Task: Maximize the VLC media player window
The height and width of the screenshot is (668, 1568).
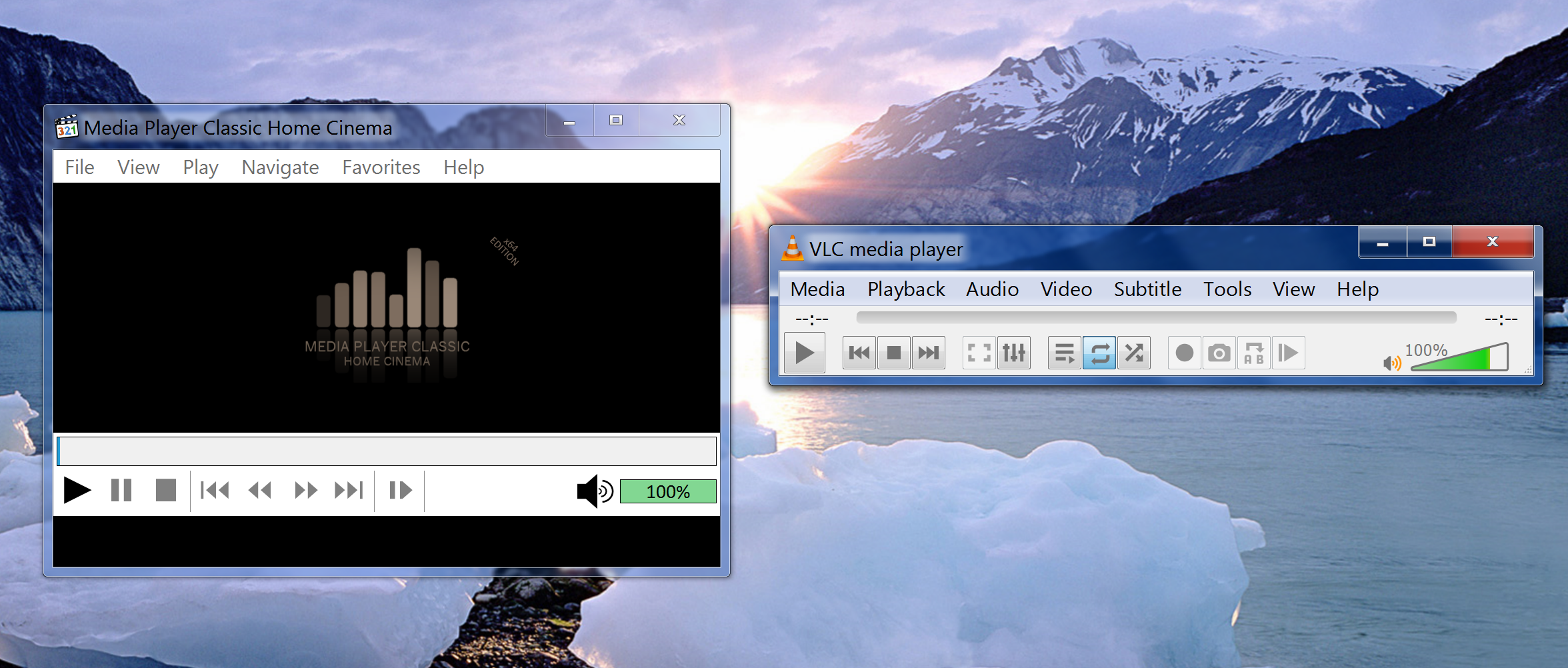Action: pyautogui.click(x=1429, y=242)
